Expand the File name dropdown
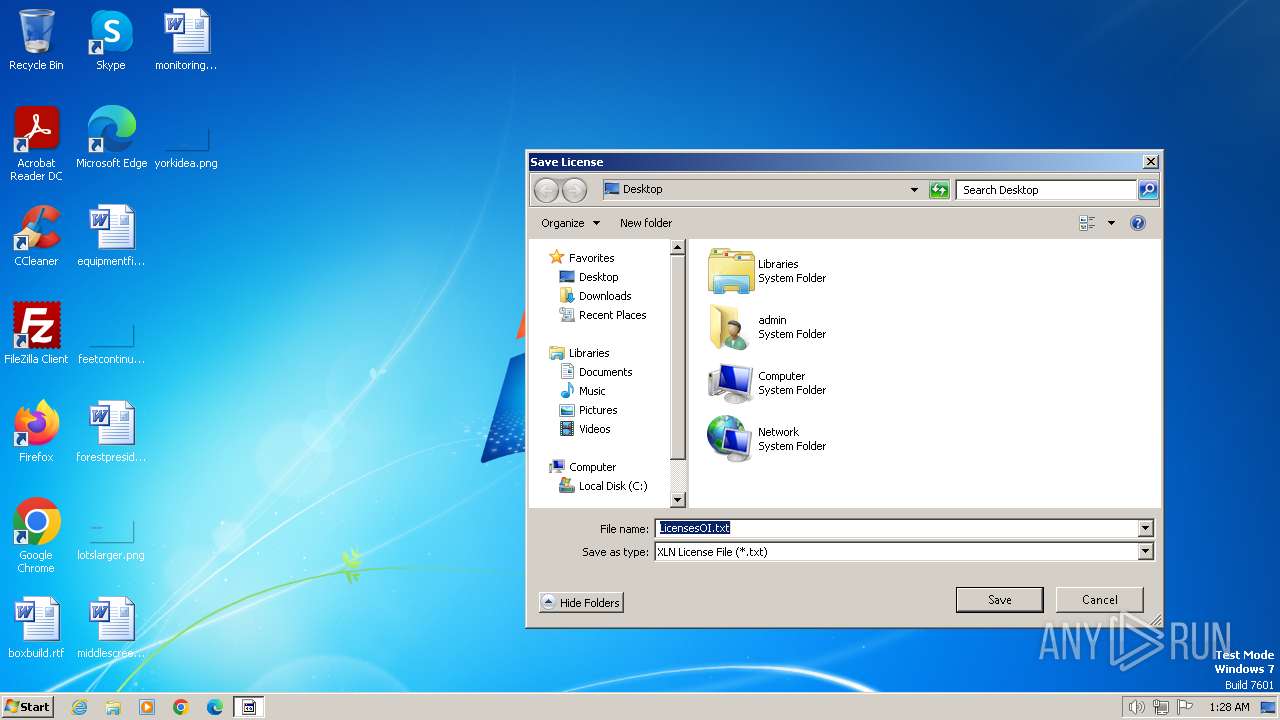Image resolution: width=1280 pixels, height=720 pixels. (x=1145, y=528)
